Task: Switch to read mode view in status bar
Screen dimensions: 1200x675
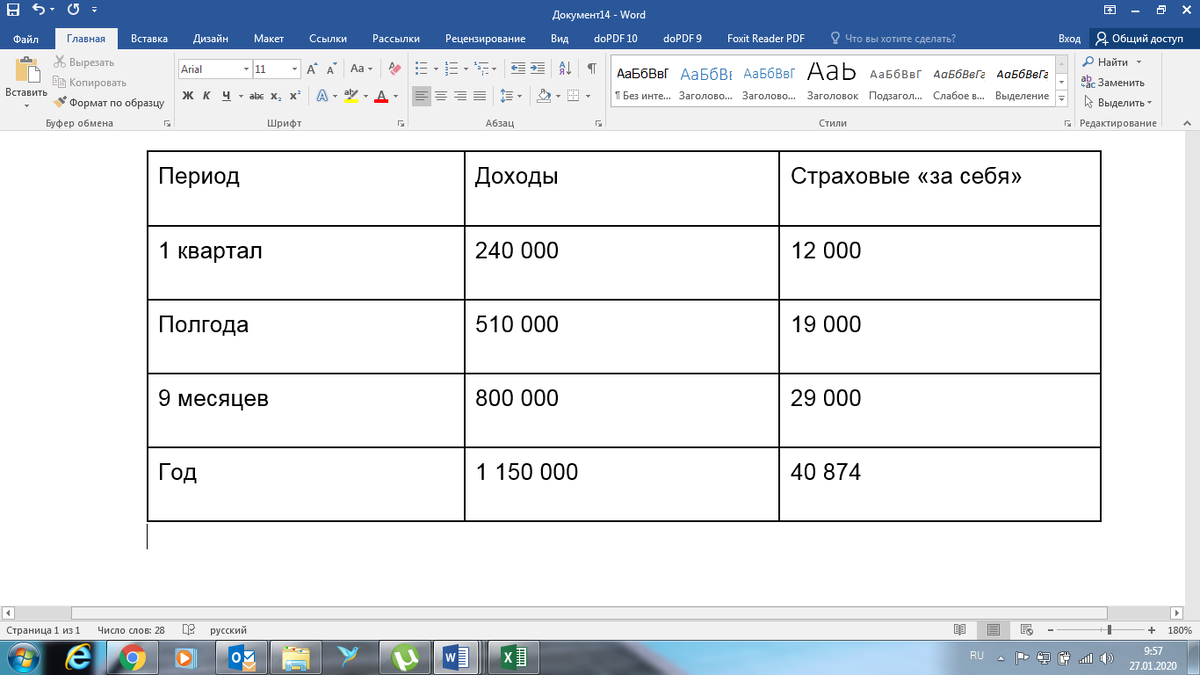Action: click(x=960, y=630)
